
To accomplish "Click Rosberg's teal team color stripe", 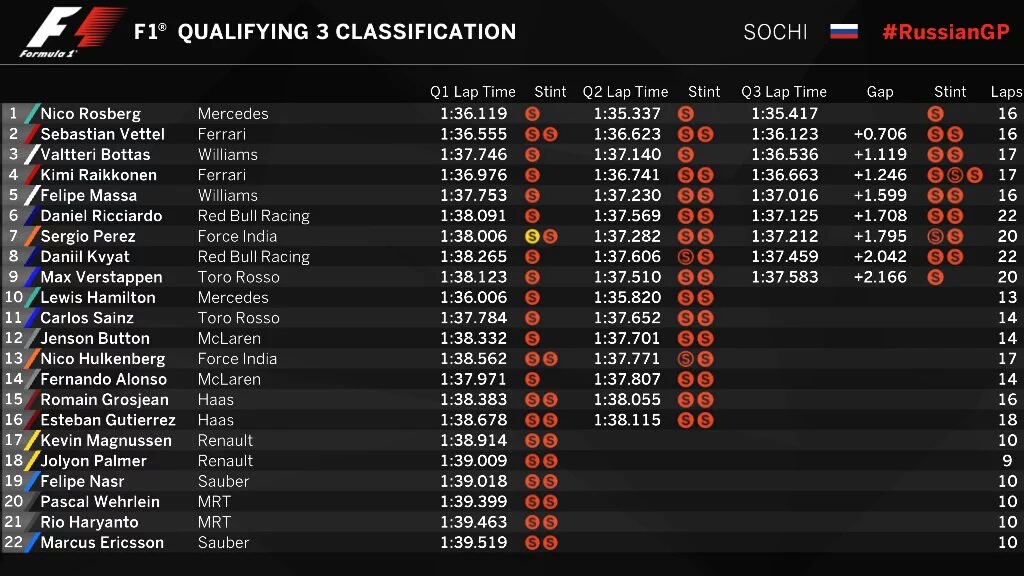I will 31,114.
